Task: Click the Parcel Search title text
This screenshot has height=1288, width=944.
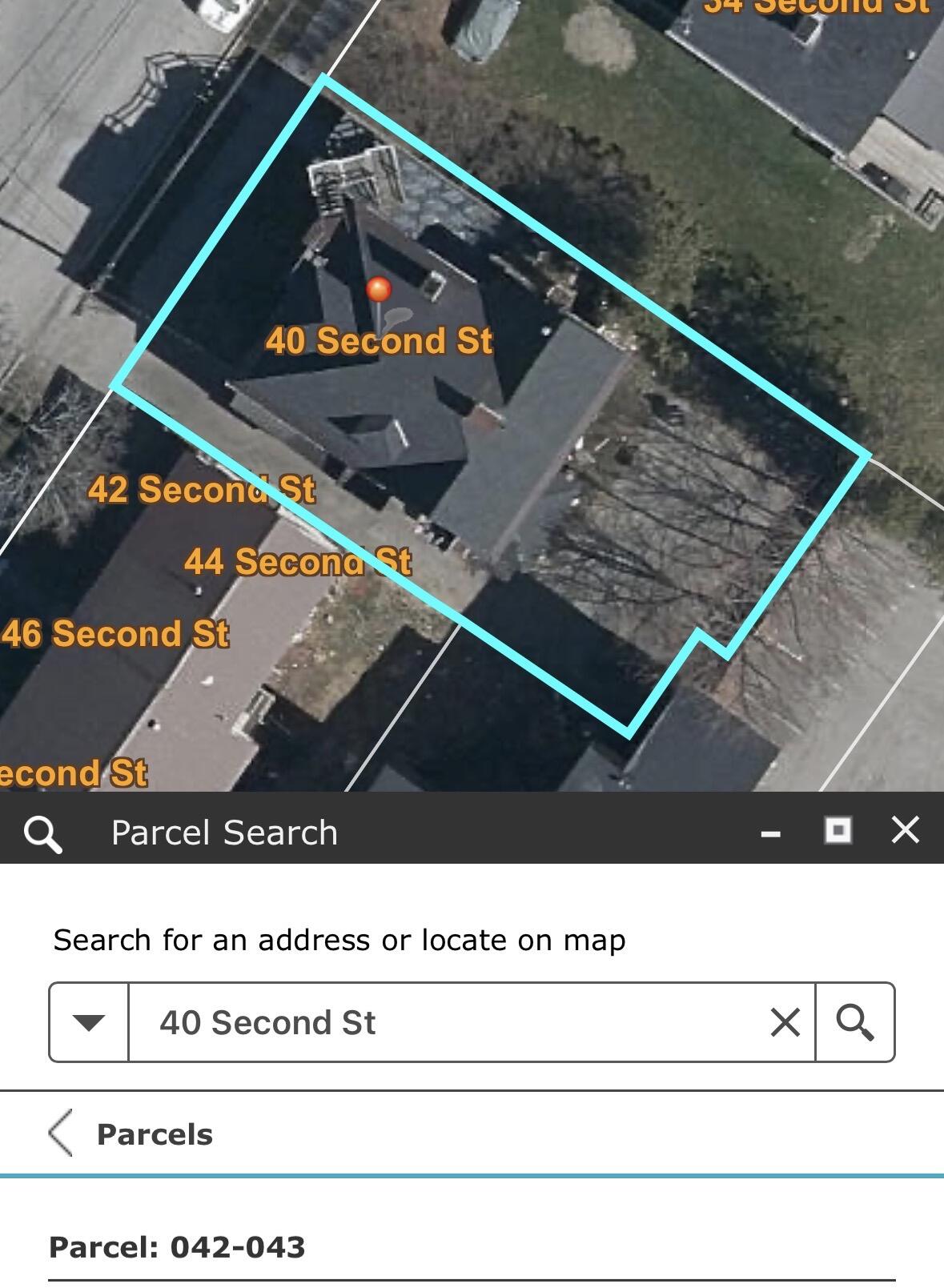Action: click(224, 833)
